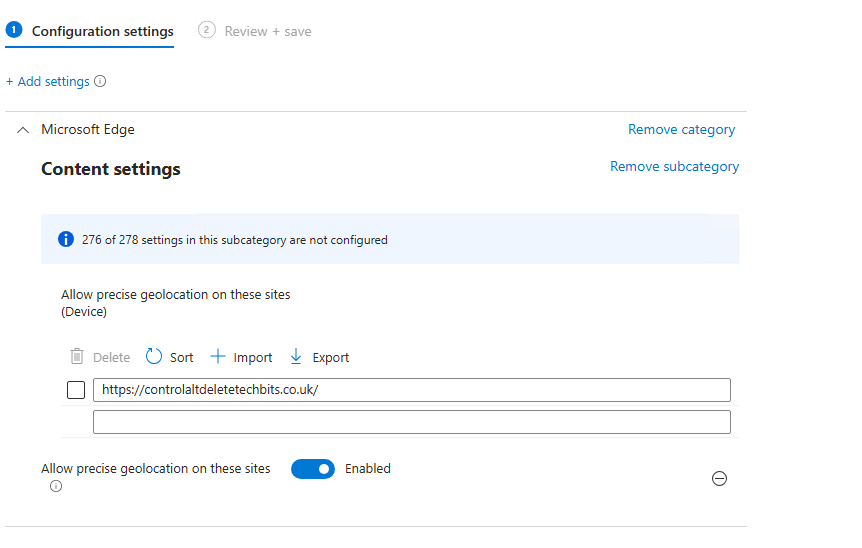Turn off the geolocation Enabled toggle
862x548 pixels.
pyautogui.click(x=313, y=469)
